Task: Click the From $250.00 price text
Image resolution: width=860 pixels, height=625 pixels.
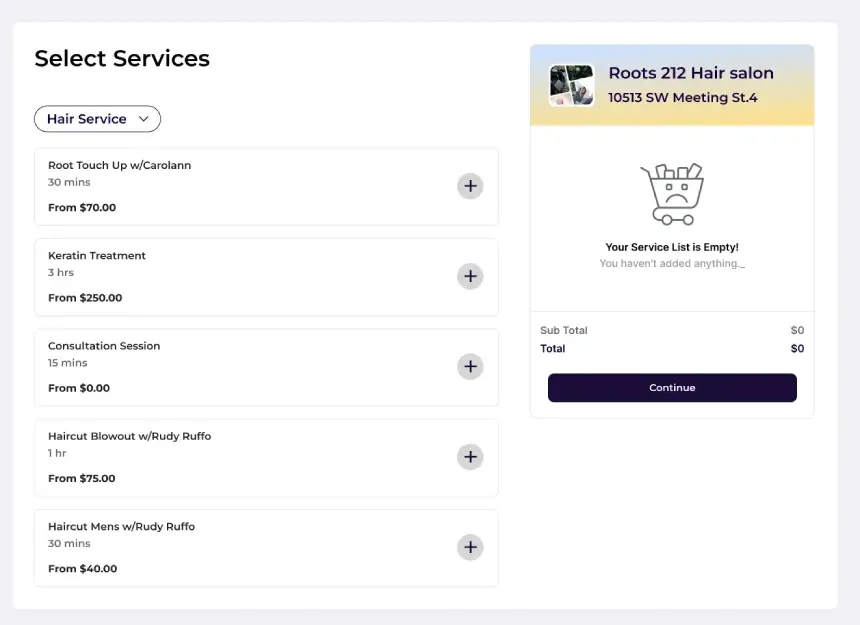Action: [85, 298]
